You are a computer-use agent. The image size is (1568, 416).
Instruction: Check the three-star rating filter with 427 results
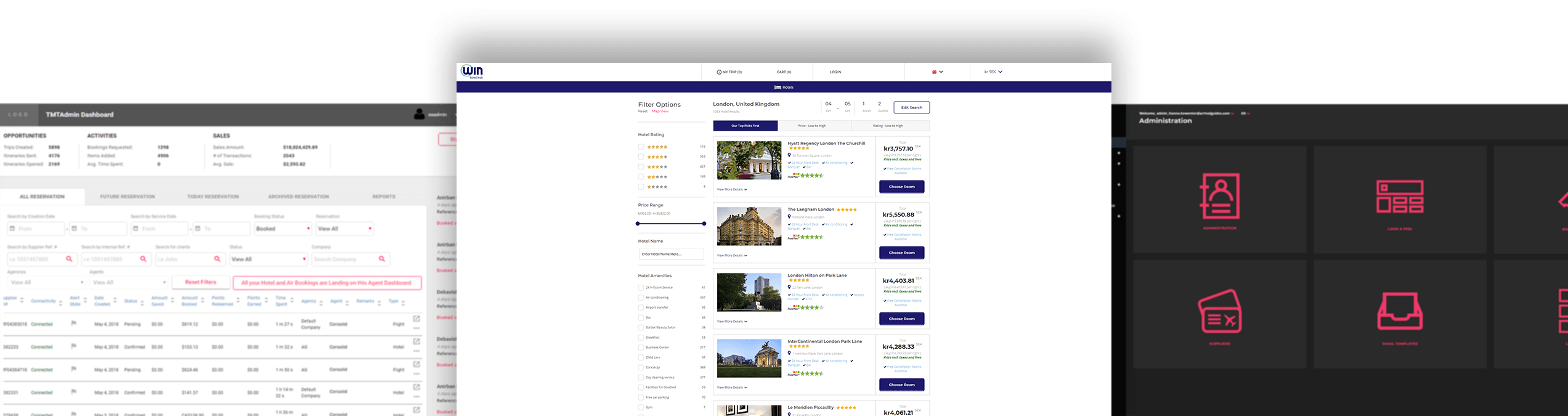[641, 166]
